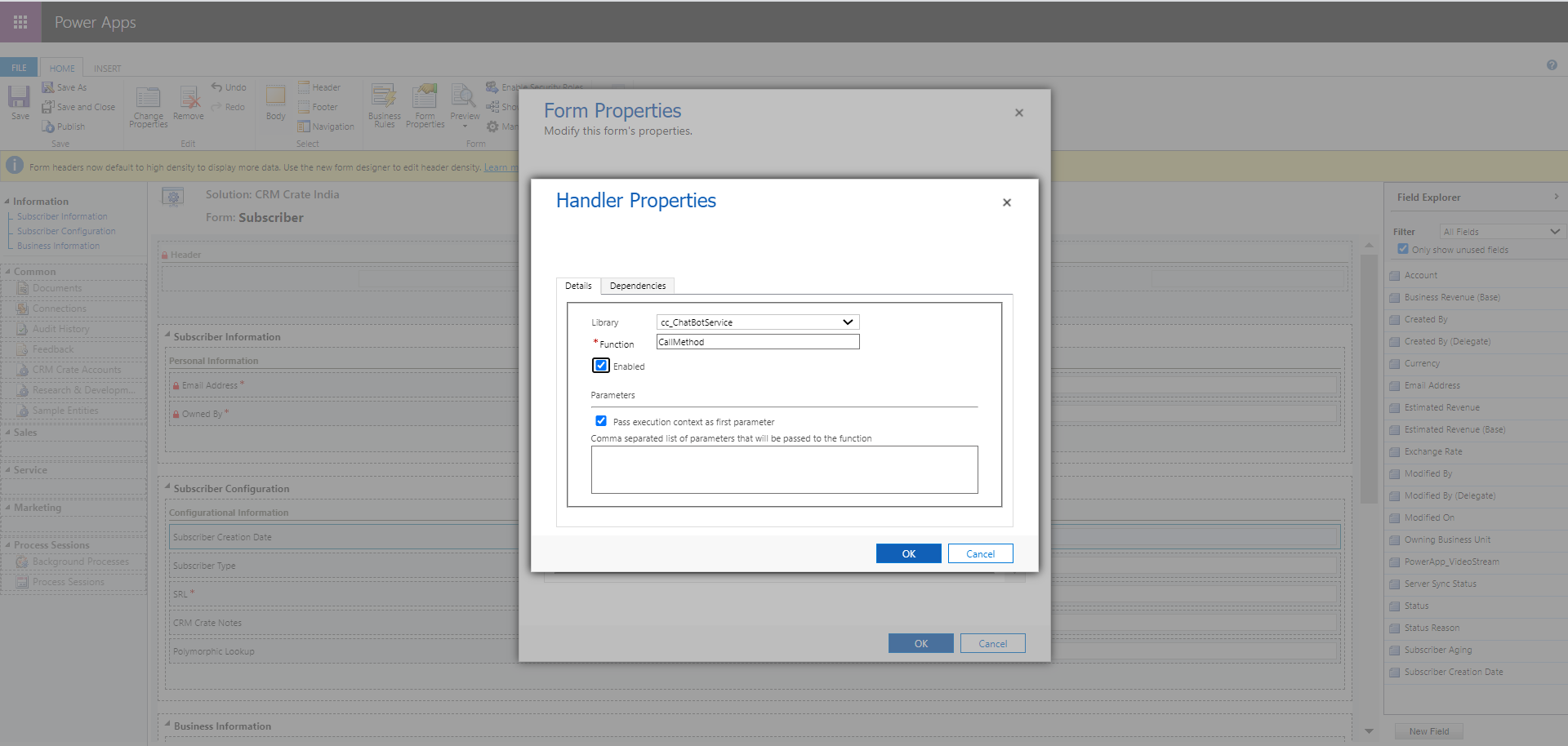1568x746 pixels.
Task: Open the INSERT ribbon tab
Action: [107, 68]
